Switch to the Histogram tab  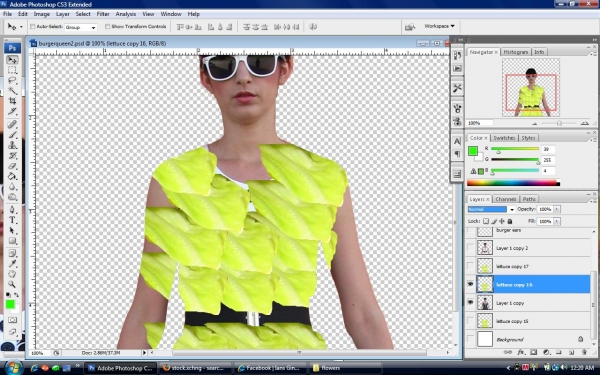pos(516,52)
